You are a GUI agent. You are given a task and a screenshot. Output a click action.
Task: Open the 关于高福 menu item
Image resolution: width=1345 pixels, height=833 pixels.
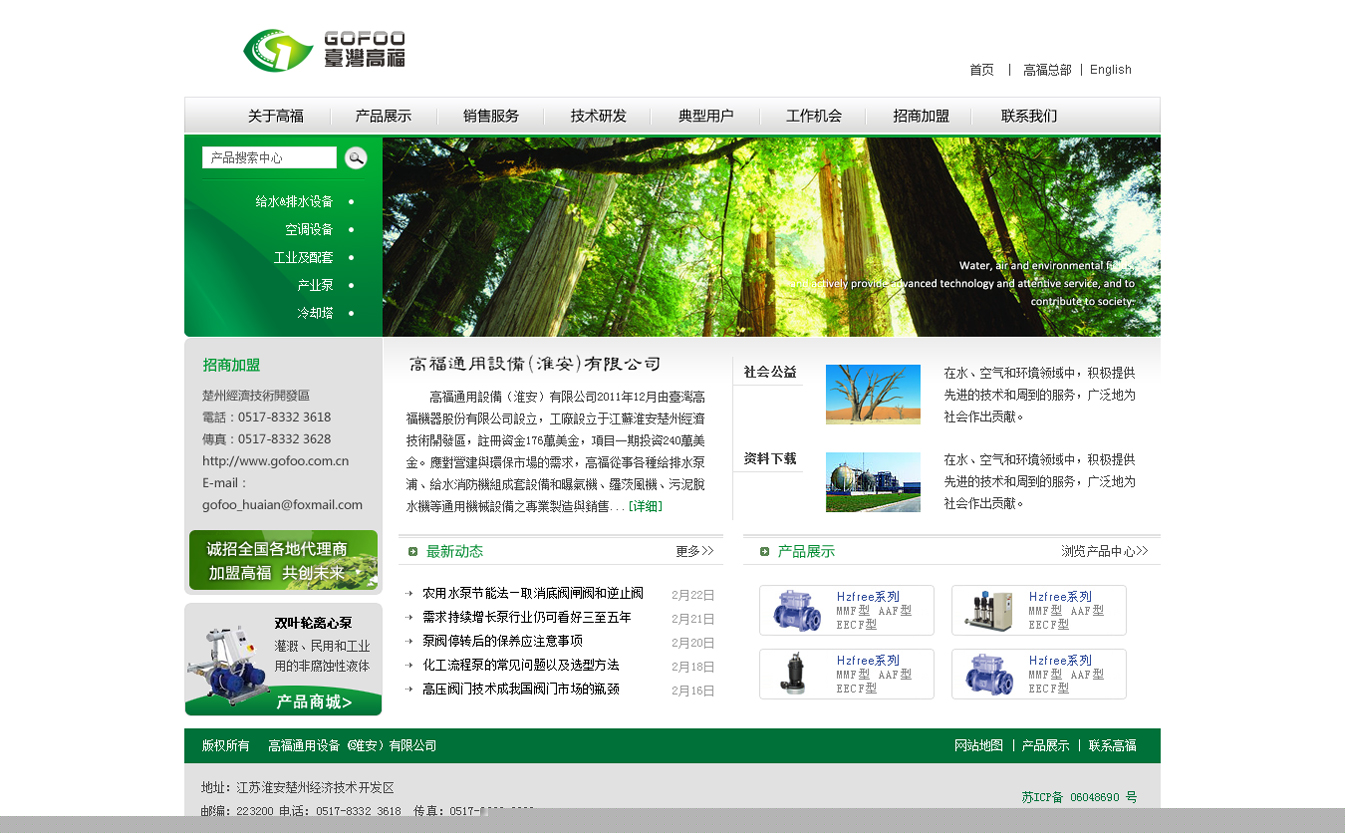276,116
